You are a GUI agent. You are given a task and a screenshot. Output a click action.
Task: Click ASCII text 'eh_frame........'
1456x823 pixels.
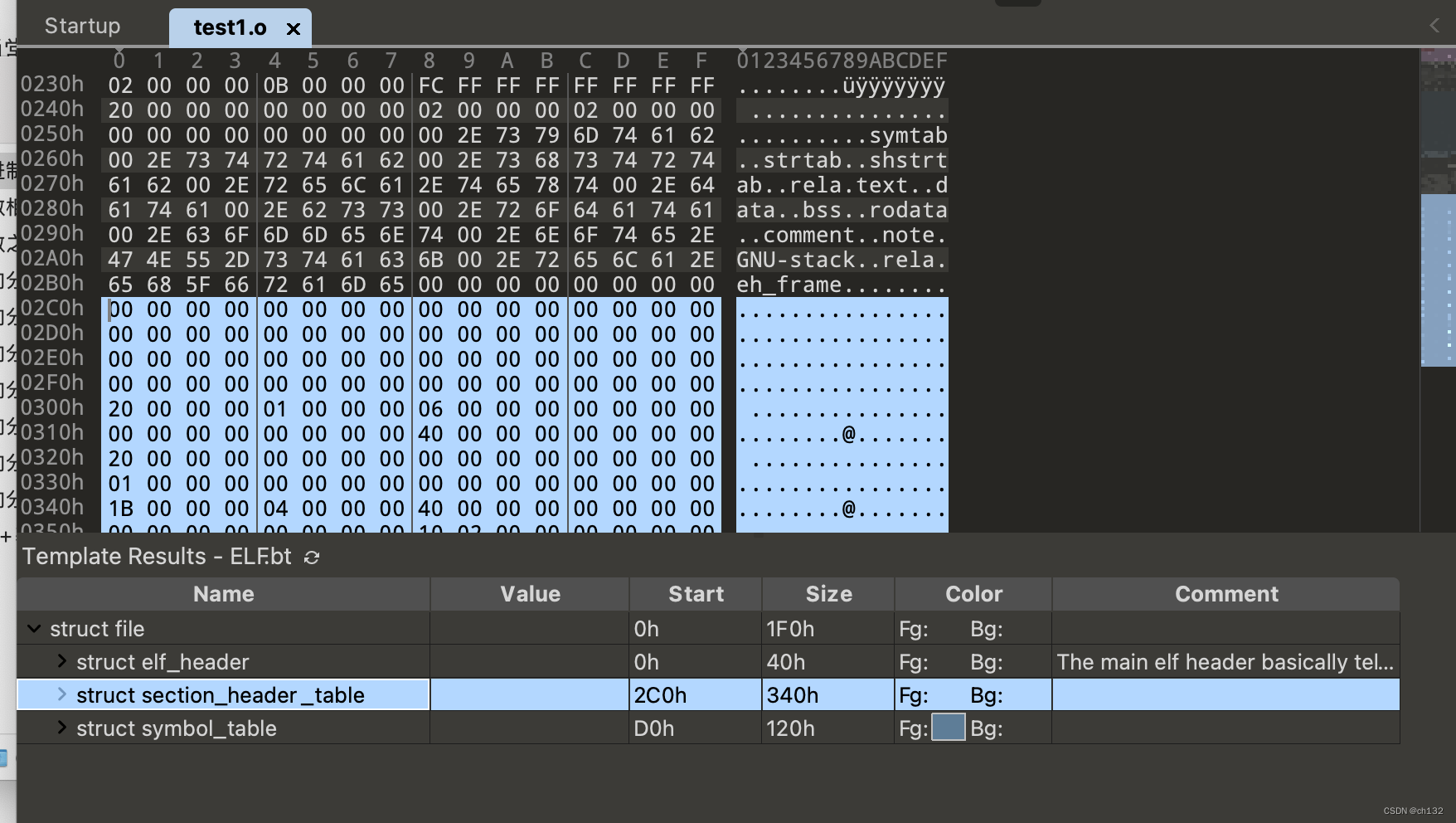842,285
